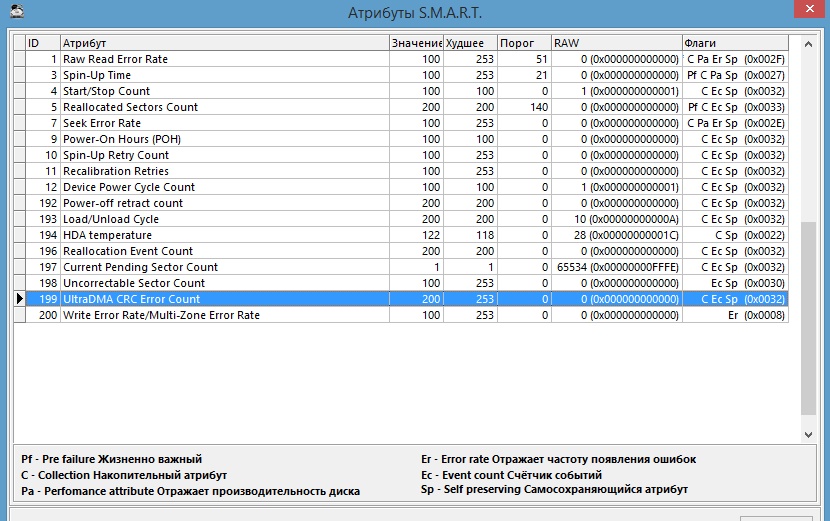830x521 pixels.
Task: Click the Ec - Event count legend text
Action: point(511,475)
